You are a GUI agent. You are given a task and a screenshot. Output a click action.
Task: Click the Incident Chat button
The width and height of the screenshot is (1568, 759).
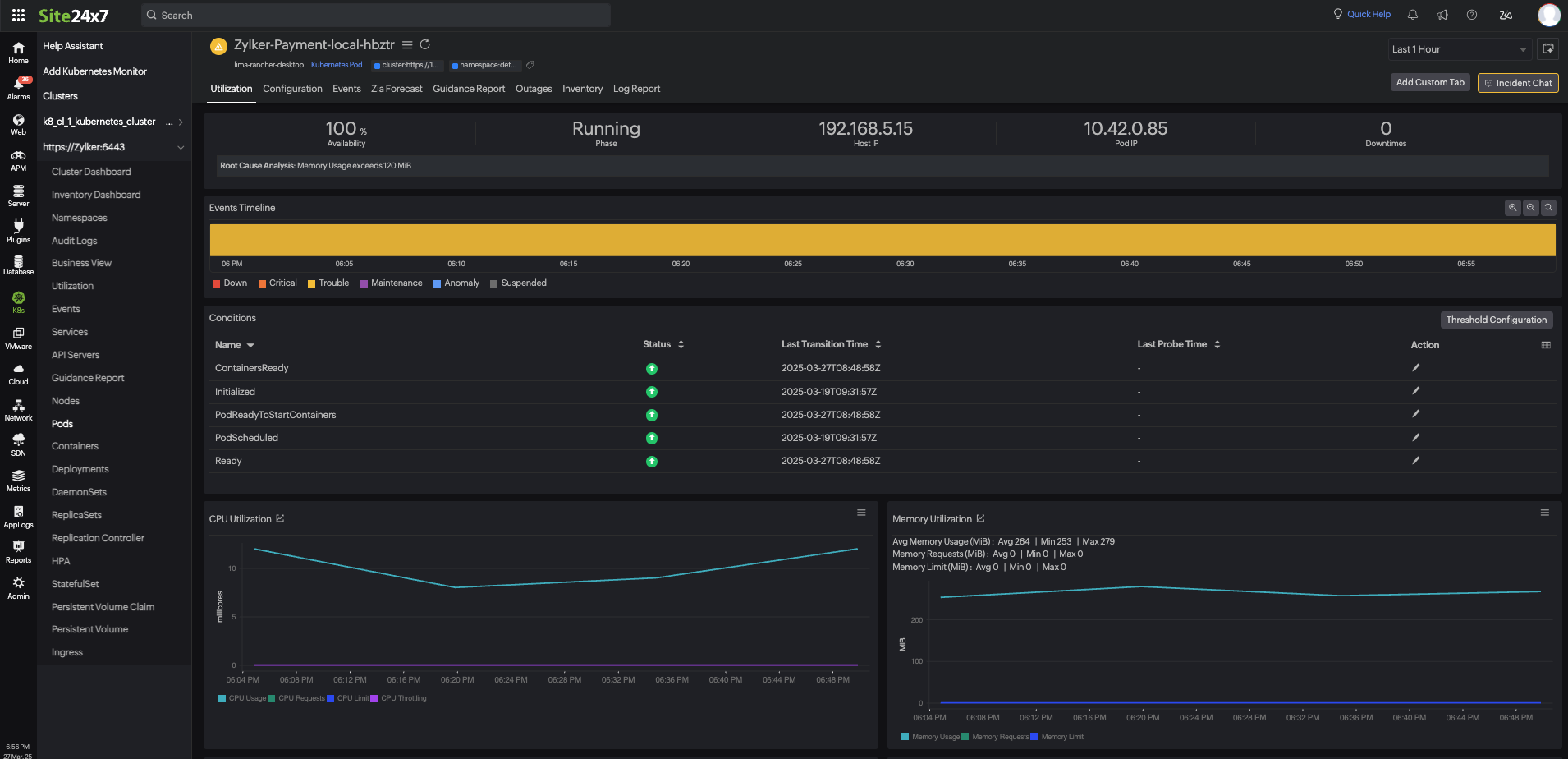(1517, 83)
